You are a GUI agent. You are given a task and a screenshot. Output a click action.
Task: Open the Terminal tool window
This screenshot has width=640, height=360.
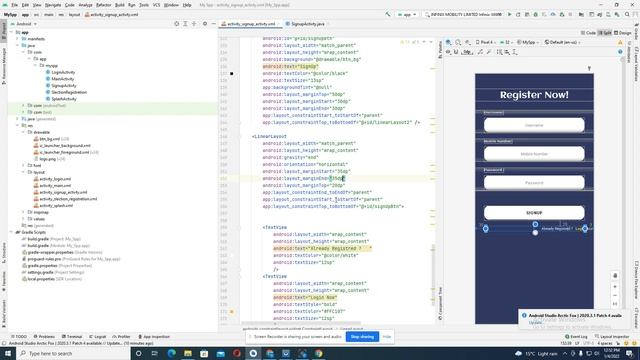[72, 336]
